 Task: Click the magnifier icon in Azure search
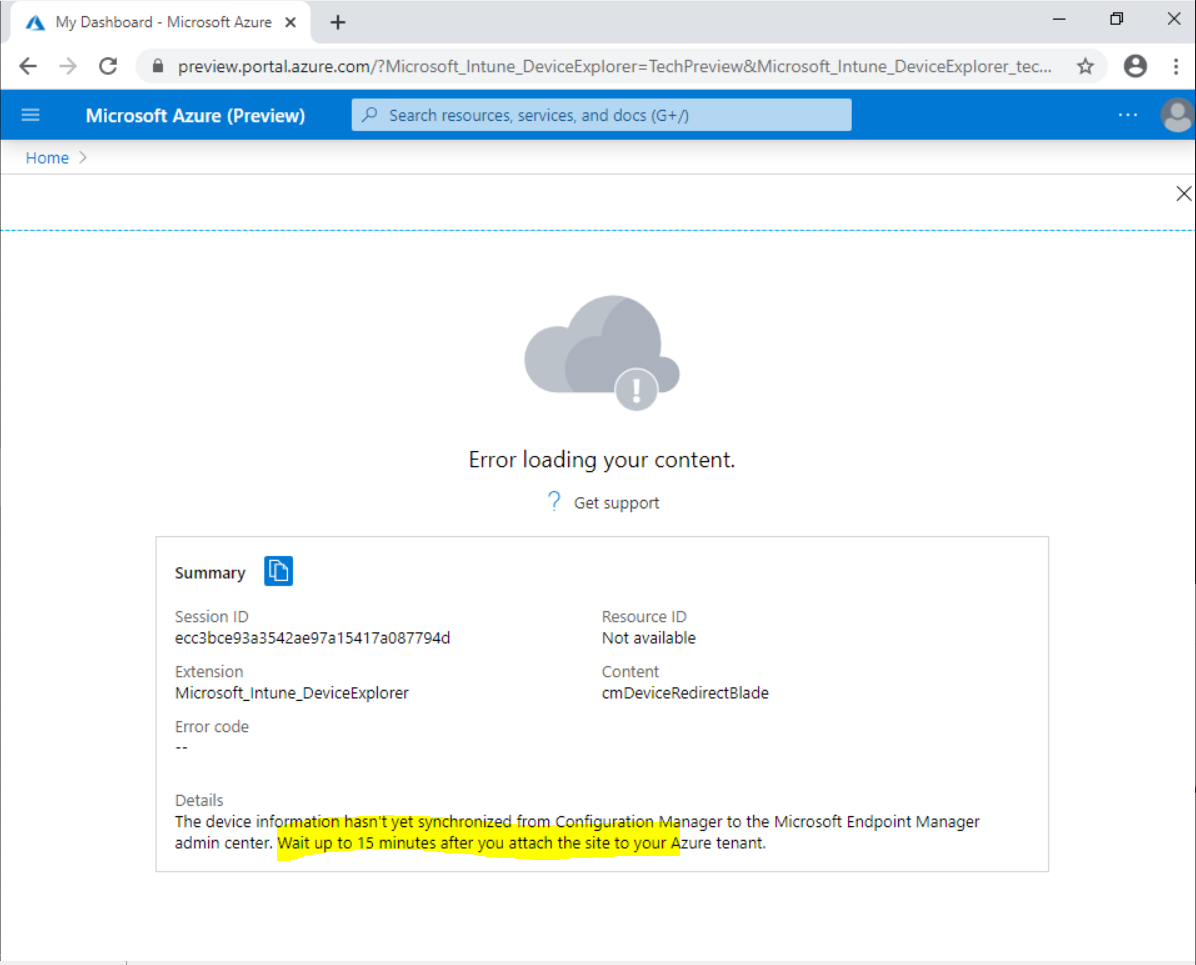(x=370, y=114)
